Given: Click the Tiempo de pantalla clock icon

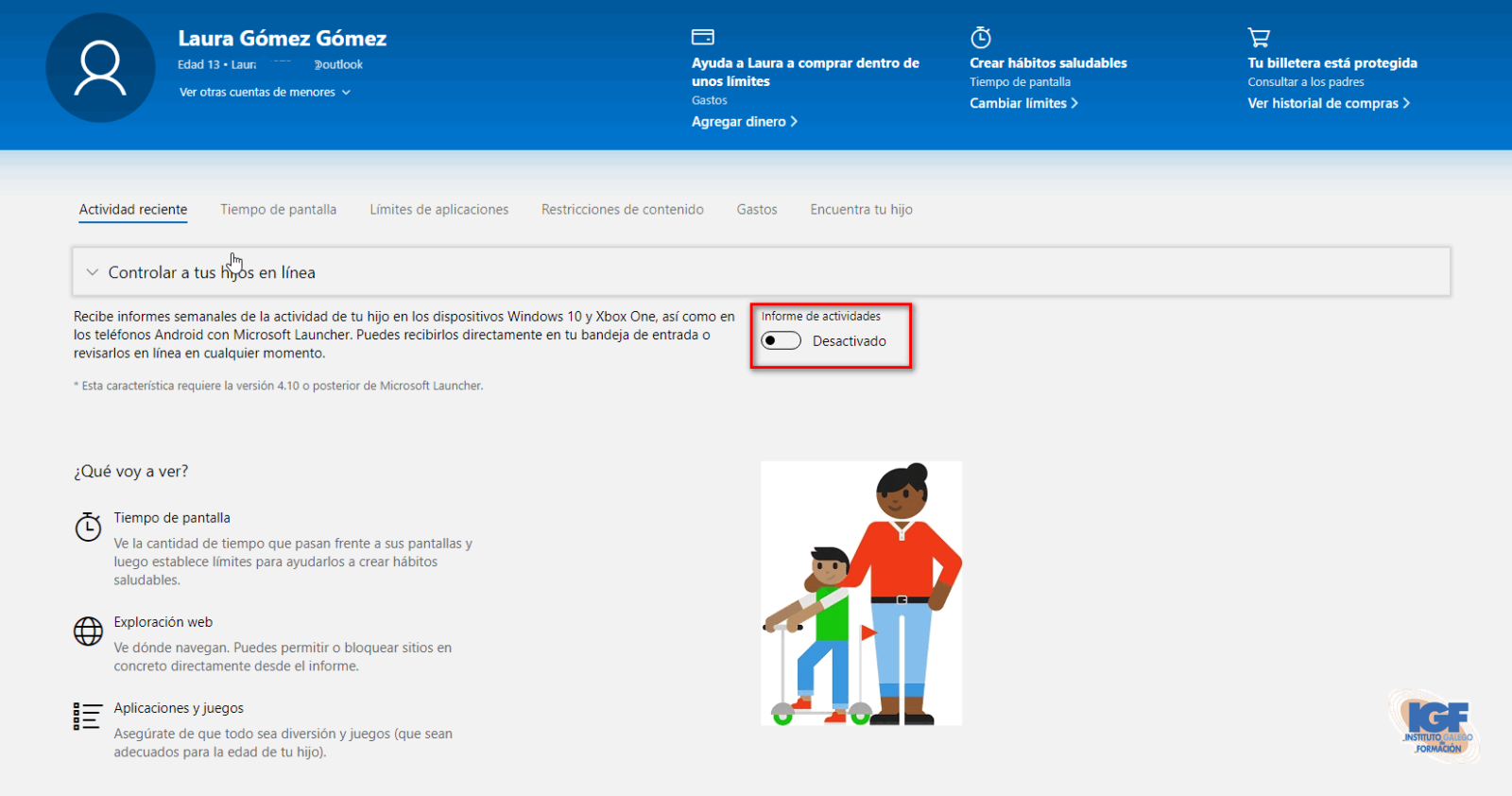Looking at the screenshot, I should pyautogui.click(x=88, y=527).
